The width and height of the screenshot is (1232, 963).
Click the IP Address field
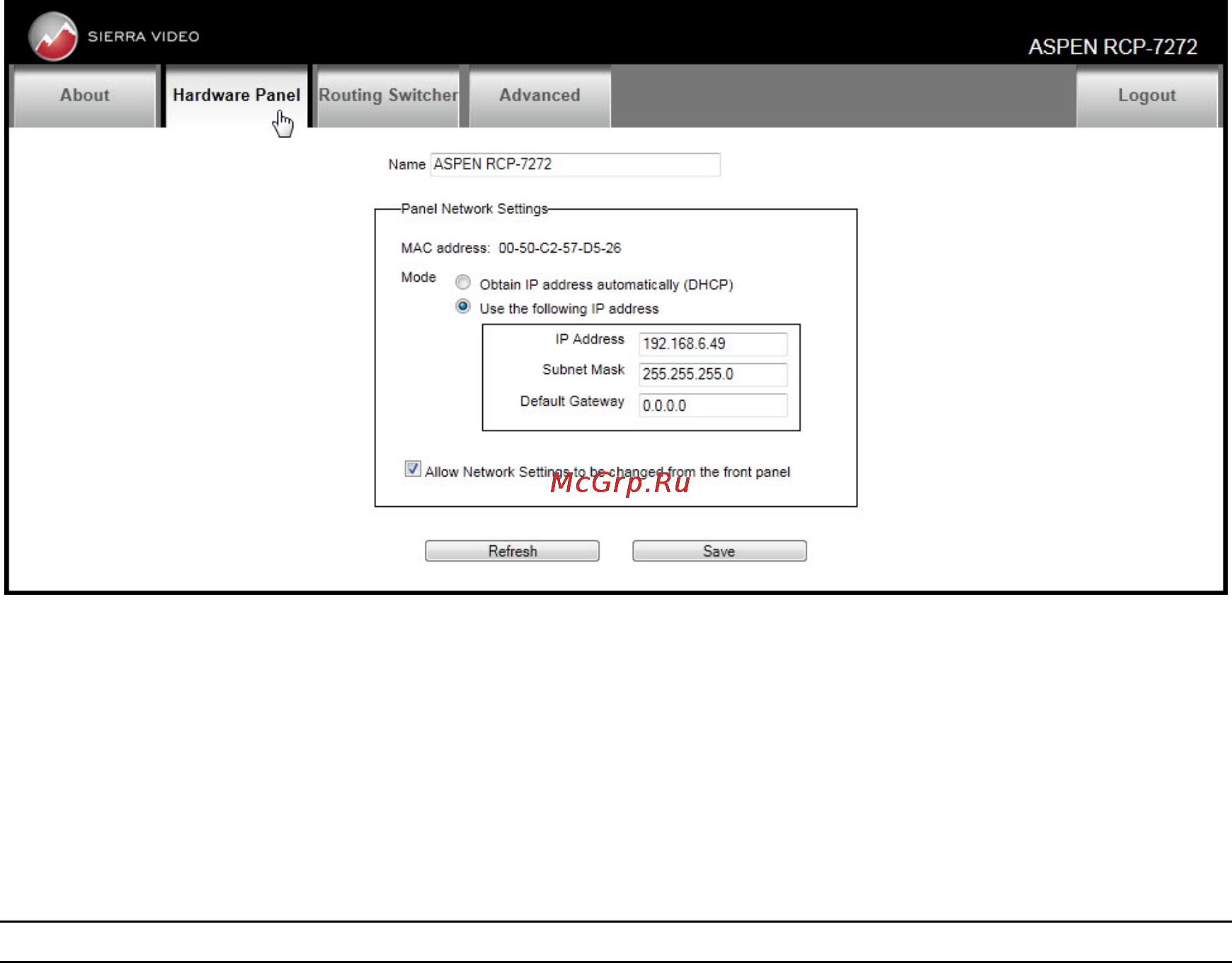click(x=713, y=344)
